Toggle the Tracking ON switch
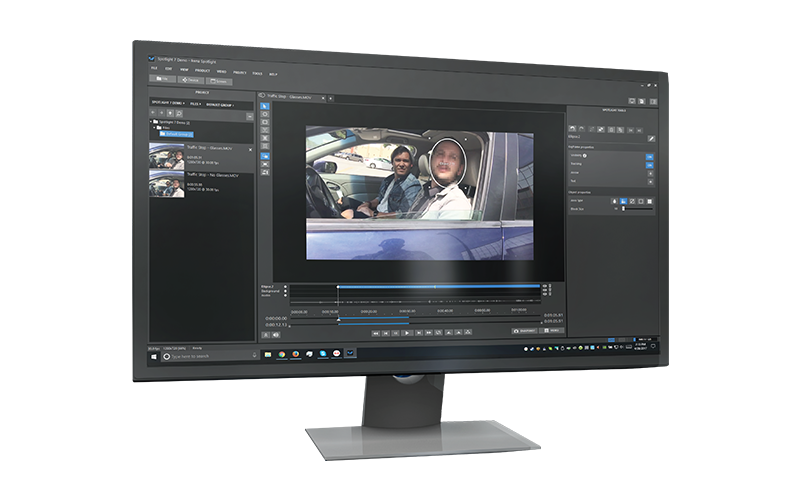Screen dimensions: 800x500 (649, 165)
